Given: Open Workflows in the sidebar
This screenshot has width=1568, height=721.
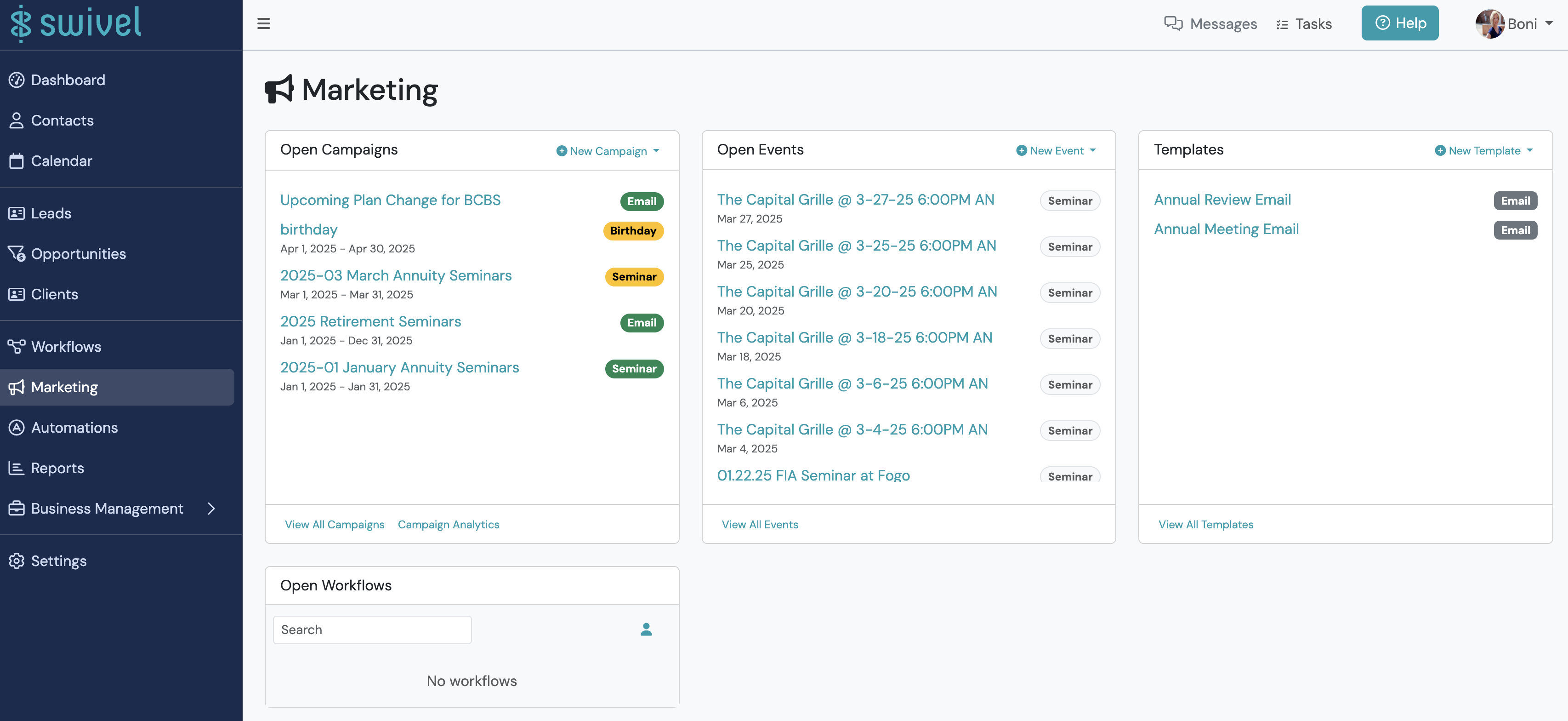Looking at the screenshot, I should (55, 347).
